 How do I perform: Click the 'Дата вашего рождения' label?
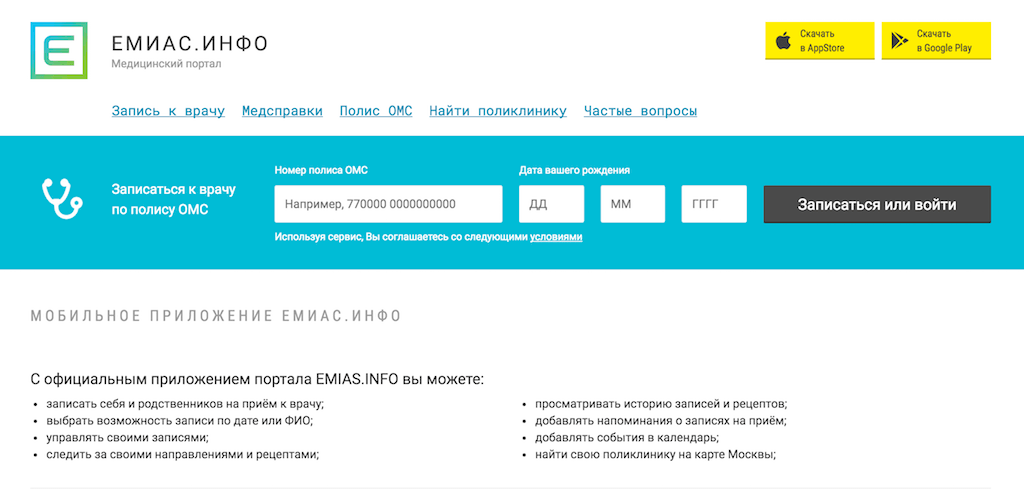pos(574,171)
